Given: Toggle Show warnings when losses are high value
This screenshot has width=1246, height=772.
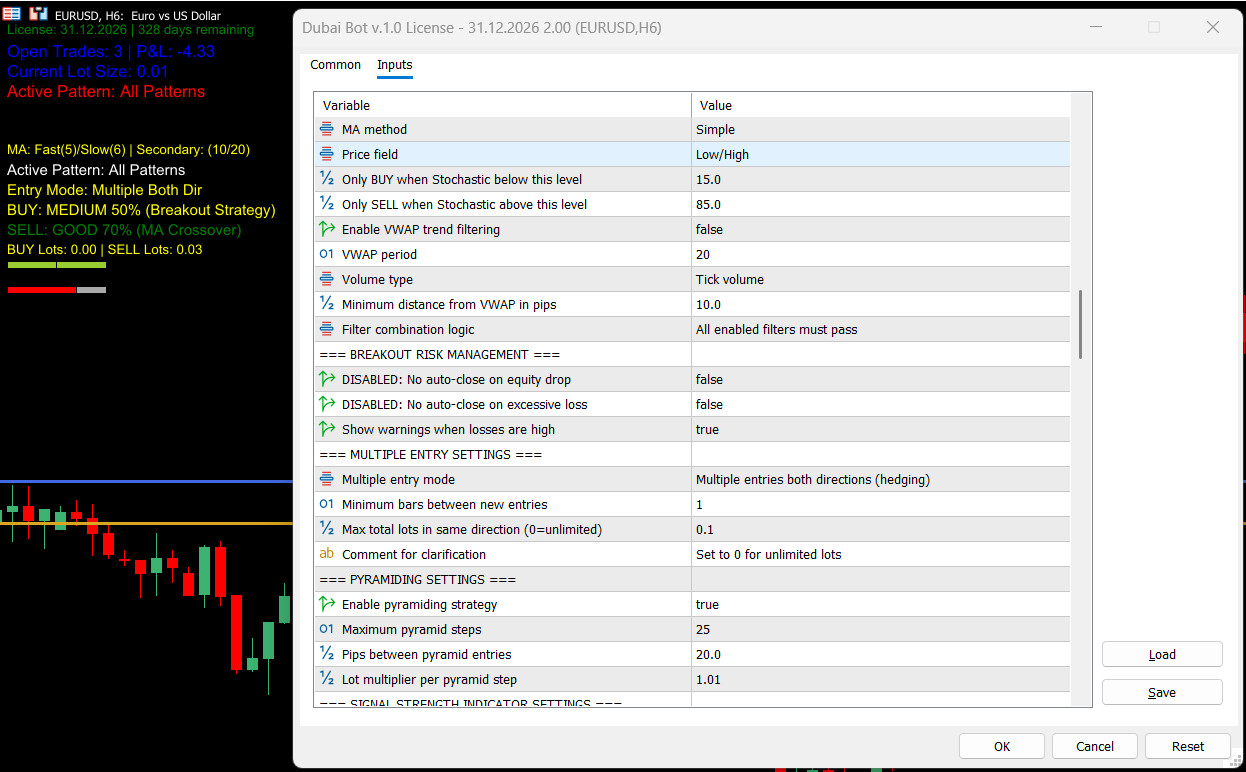Looking at the screenshot, I should 881,429.
